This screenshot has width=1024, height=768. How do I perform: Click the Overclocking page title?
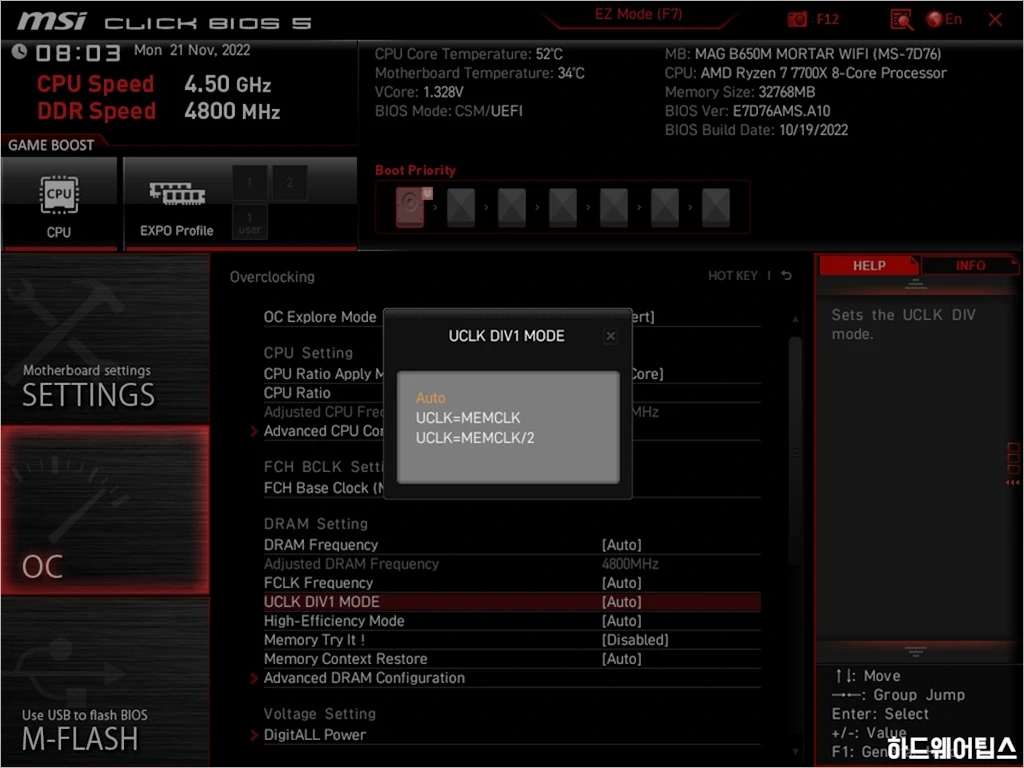point(272,277)
